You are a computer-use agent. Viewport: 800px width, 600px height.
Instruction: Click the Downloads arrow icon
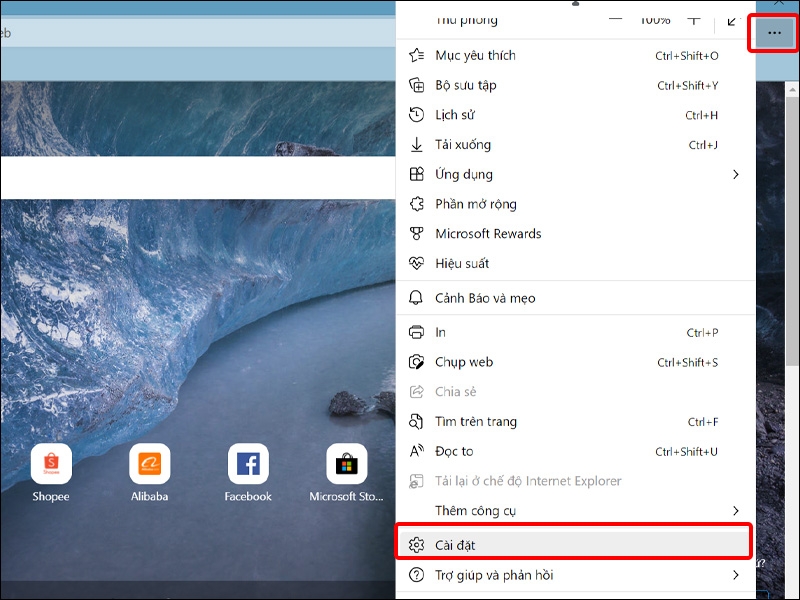(x=416, y=144)
